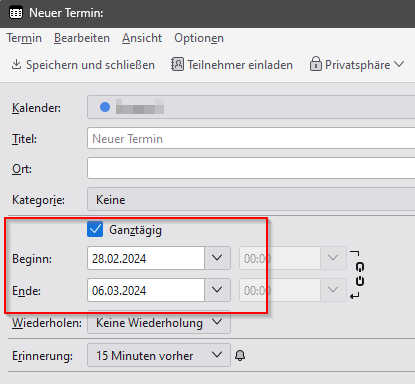Click Teilnehmer einladen button
The width and height of the screenshot is (415, 384).
[x=232, y=64]
